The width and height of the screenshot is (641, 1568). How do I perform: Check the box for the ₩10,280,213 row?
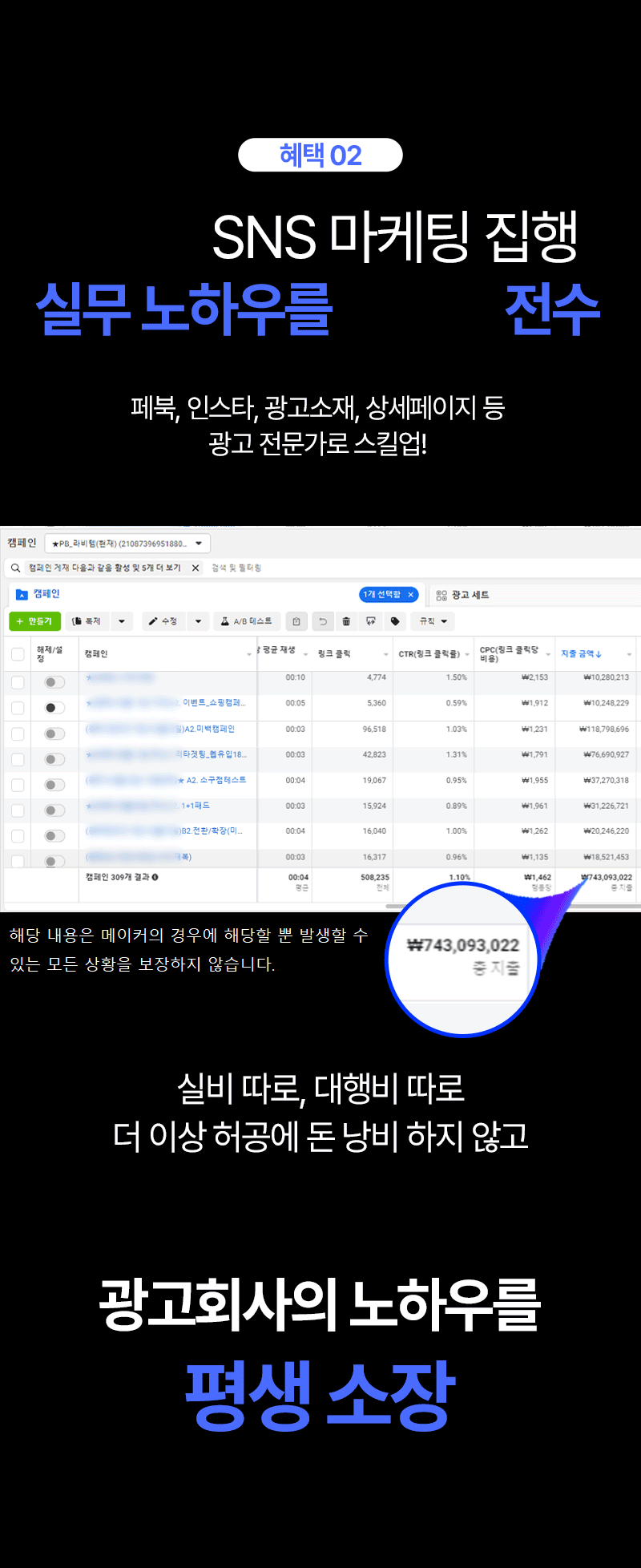pyautogui.click(x=18, y=682)
